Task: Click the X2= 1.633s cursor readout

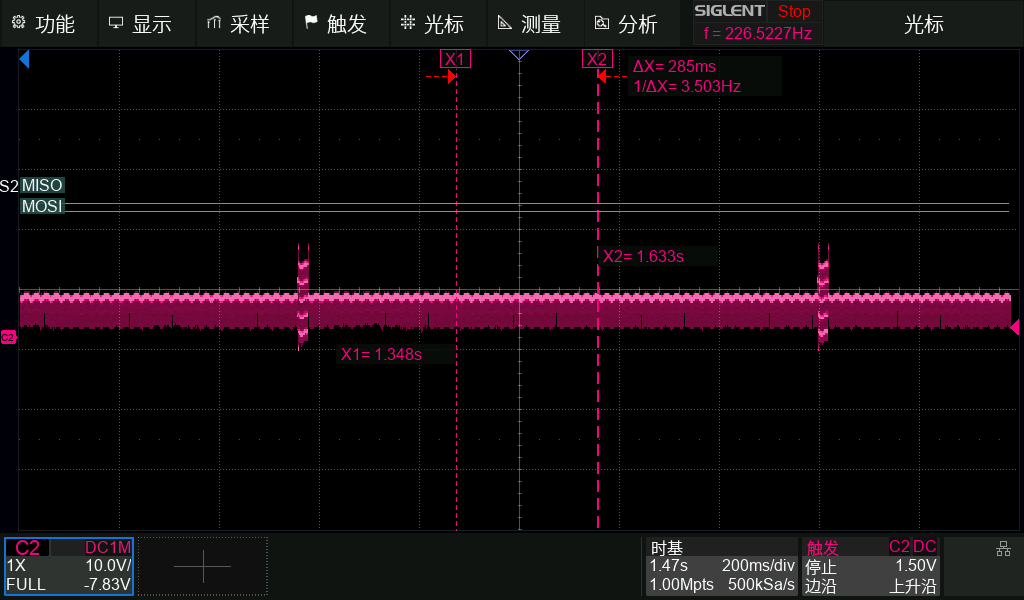Action: click(643, 257)
